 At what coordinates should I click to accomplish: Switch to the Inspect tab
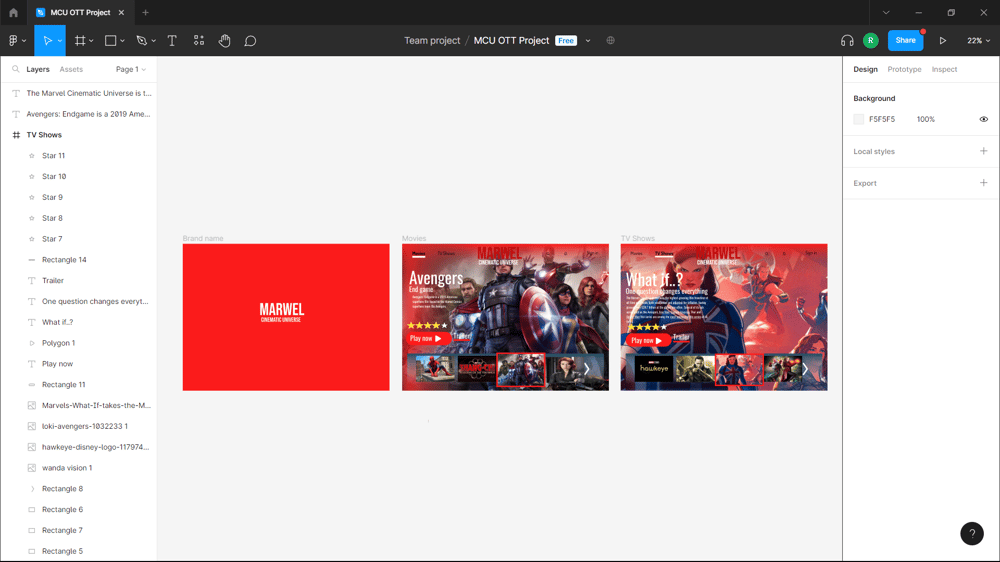[x=944, y=69]
